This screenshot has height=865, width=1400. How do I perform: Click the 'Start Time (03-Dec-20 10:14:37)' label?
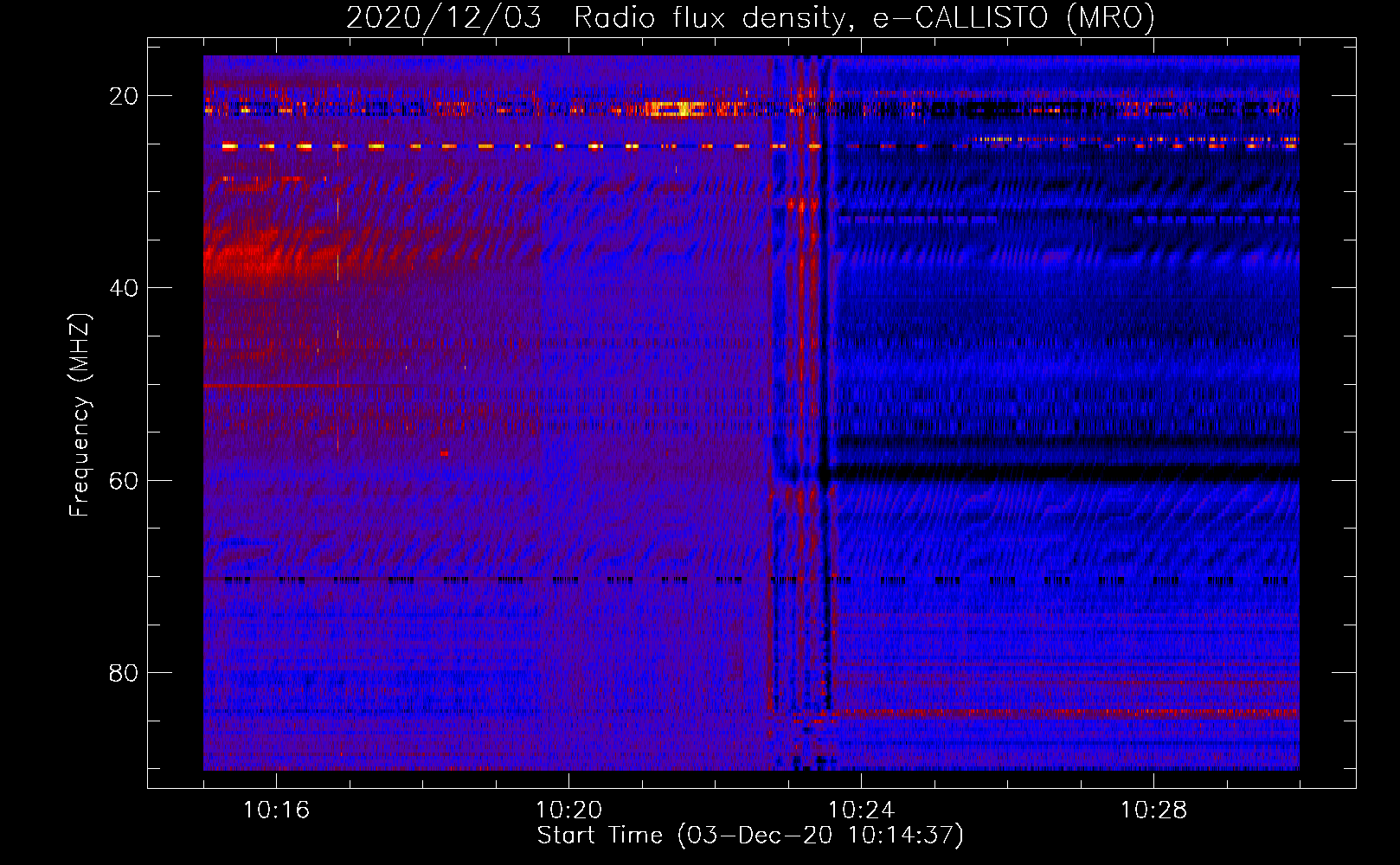pyautogui.click(x=750, y=836)
